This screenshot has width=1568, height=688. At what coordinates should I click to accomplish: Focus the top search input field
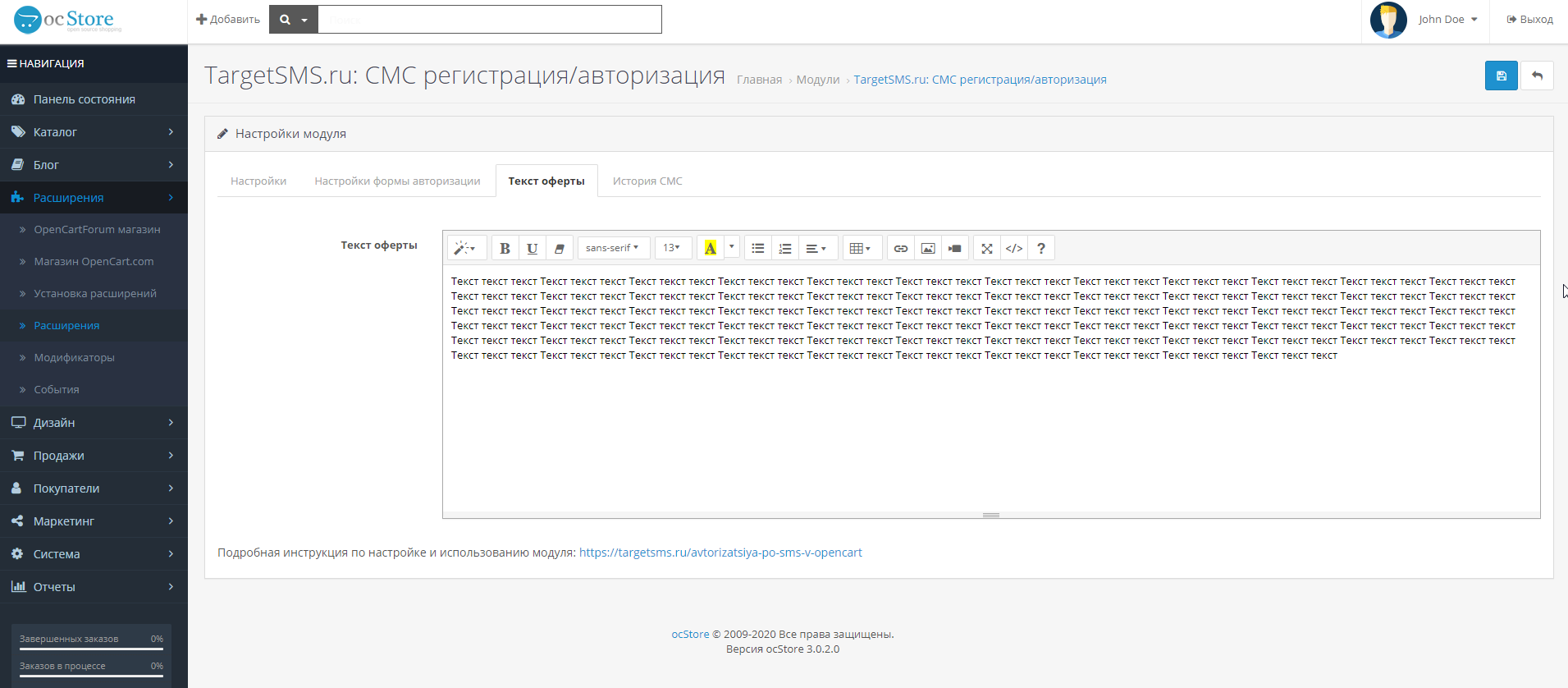pyautogui.click(x=490, y=20)
